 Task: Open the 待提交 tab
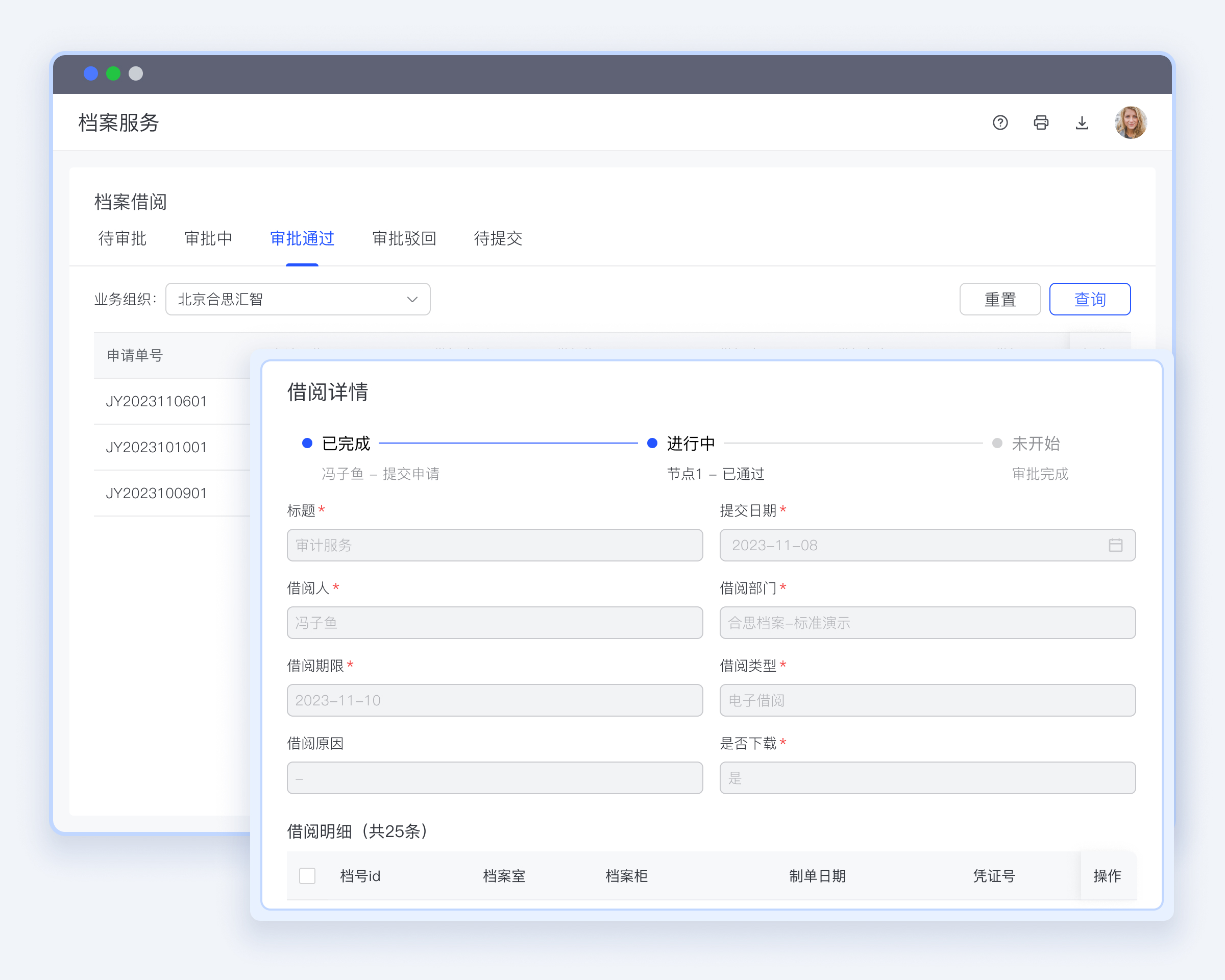(498, 238)
